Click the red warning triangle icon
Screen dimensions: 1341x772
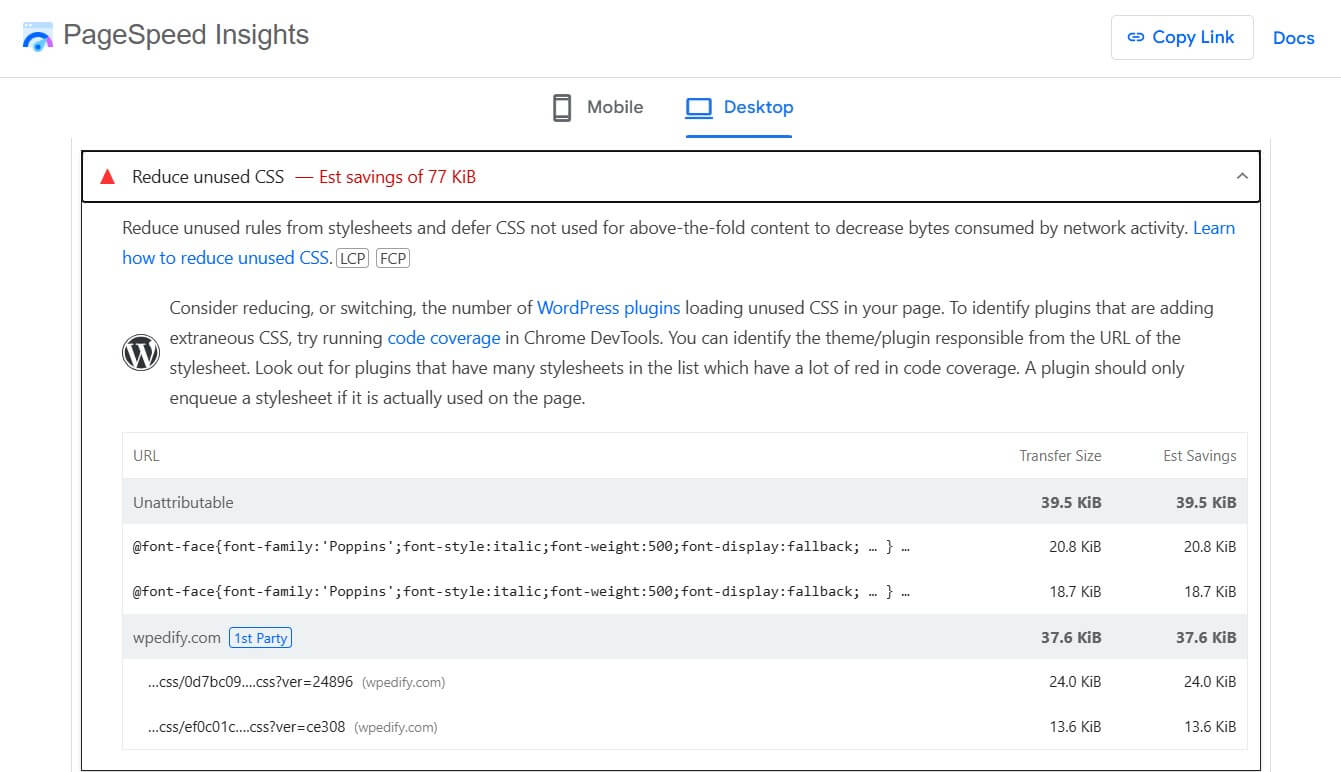click(107, 177)
